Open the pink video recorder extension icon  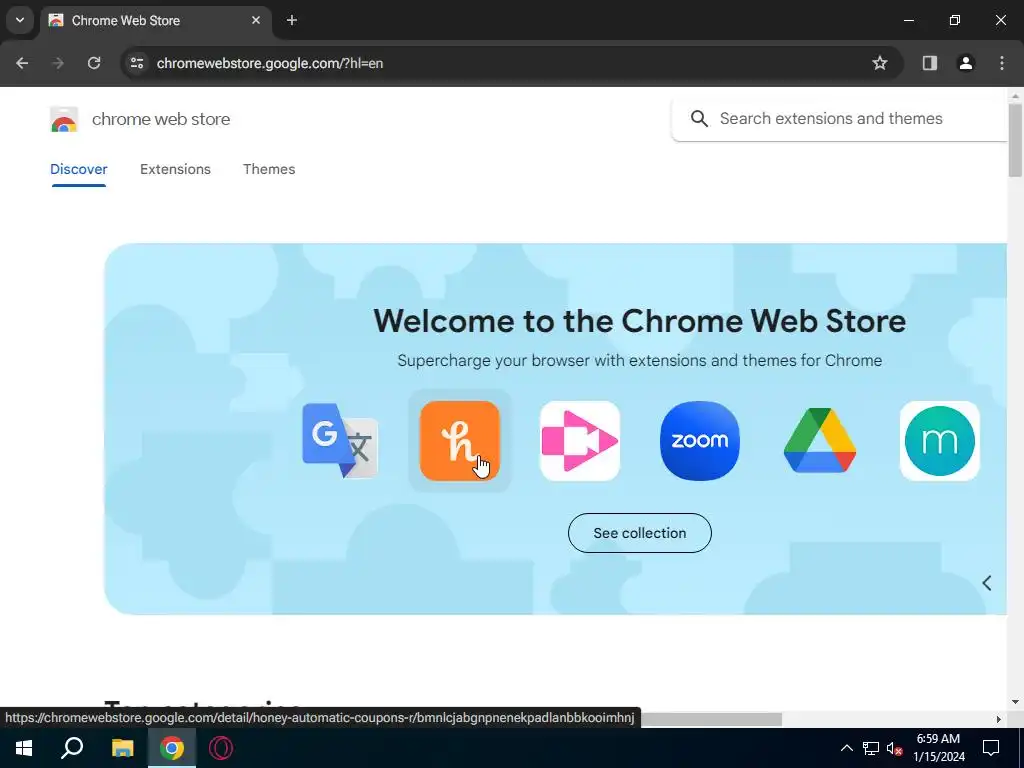click(x=580, y=441)
